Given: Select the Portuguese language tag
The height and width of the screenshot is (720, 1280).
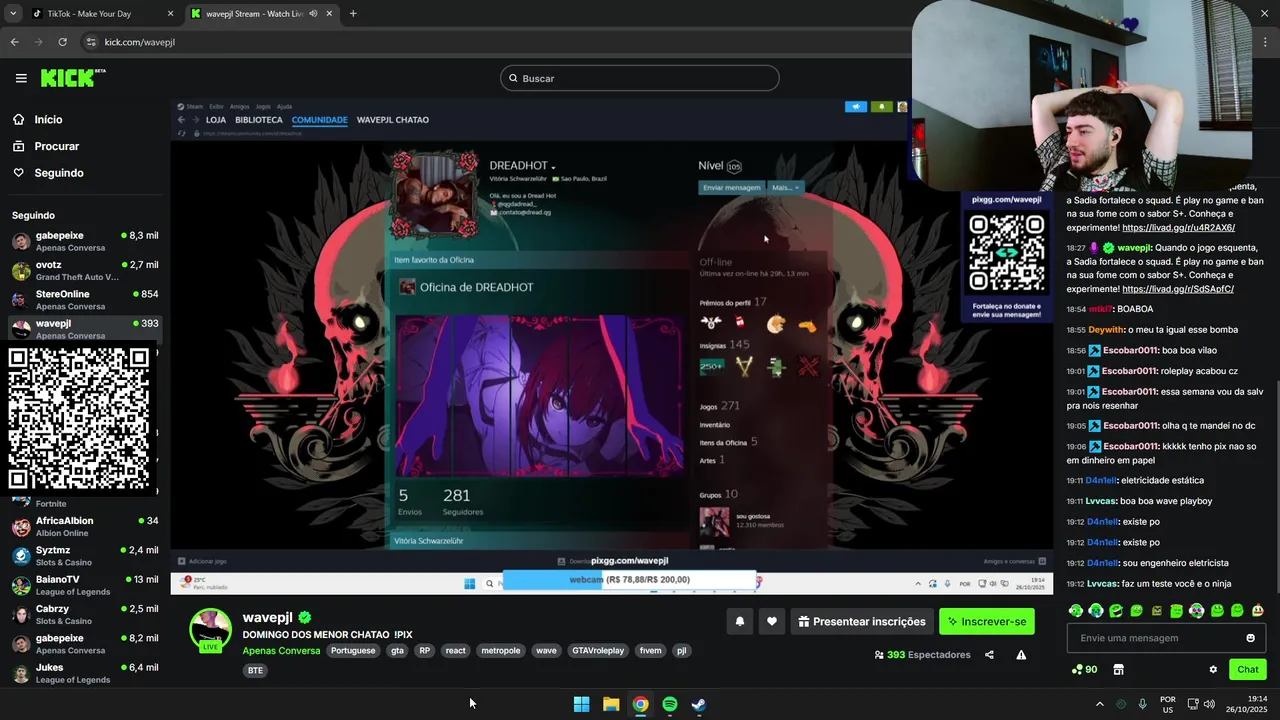Looking at the screenshot, I should pos(353,650).
